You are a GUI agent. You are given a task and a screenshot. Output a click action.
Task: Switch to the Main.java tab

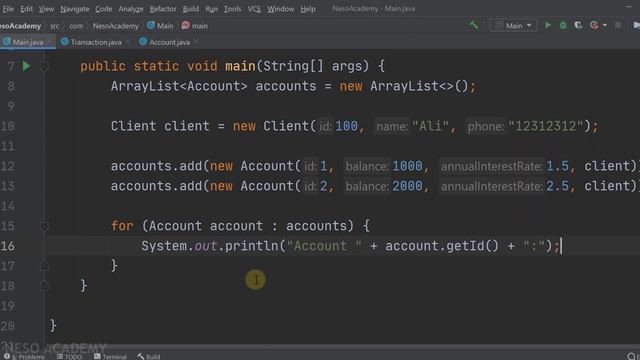tap(27, 42)
